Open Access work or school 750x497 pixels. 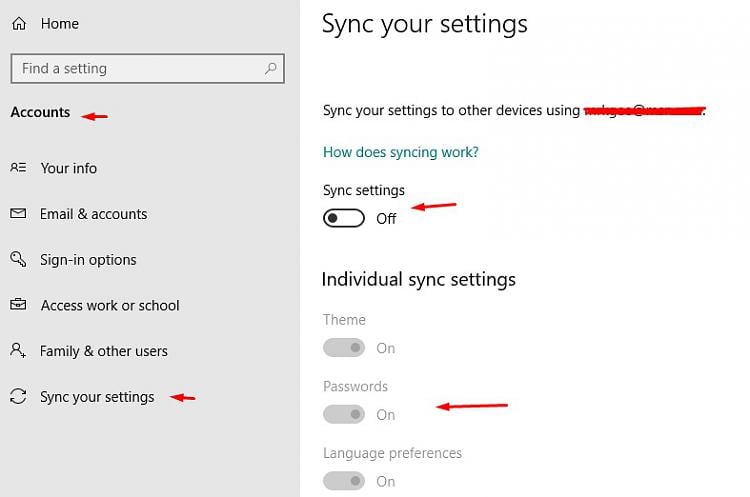click(x=110, y=305)
